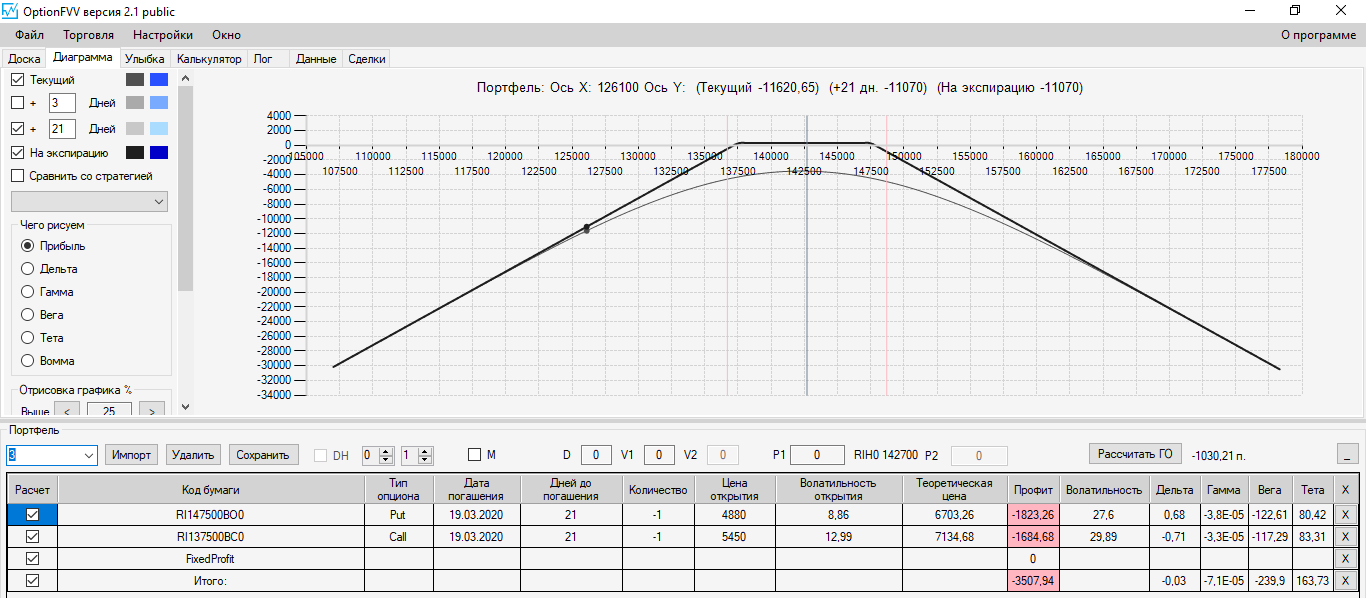The image size is (1366, 598).
Task: Click the 21 days input field
Action: pyautogui.click(x=62, y=128)
